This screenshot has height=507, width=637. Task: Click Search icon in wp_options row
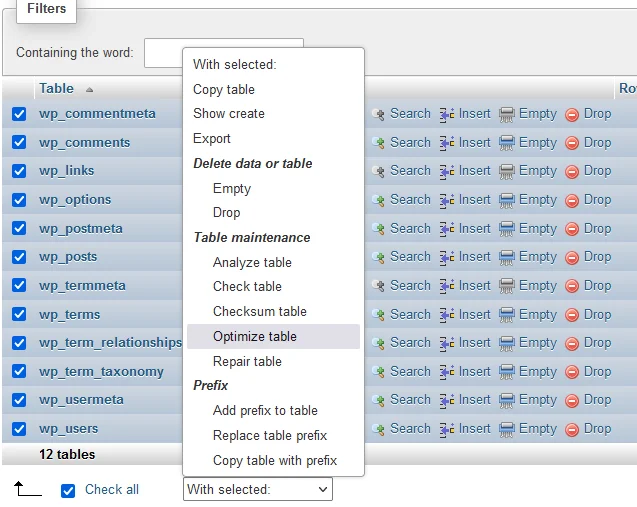(x=378, y=200)
